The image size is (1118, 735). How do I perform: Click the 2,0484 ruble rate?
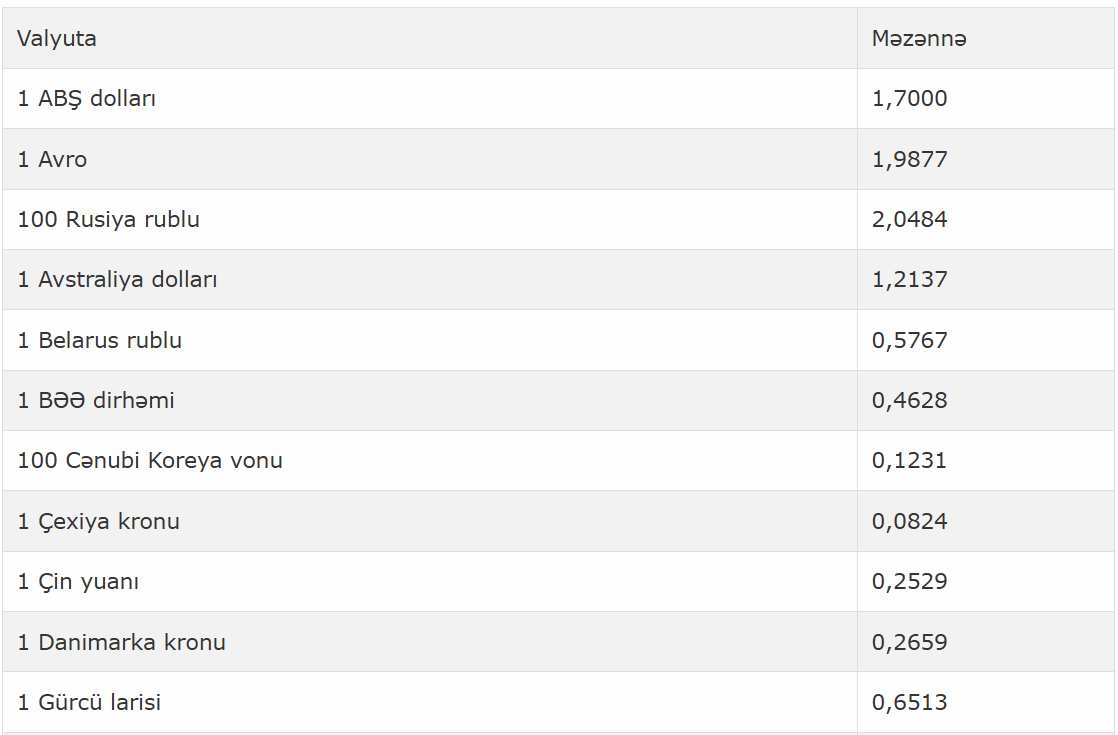pyautogui.click(x=910, y=219)
